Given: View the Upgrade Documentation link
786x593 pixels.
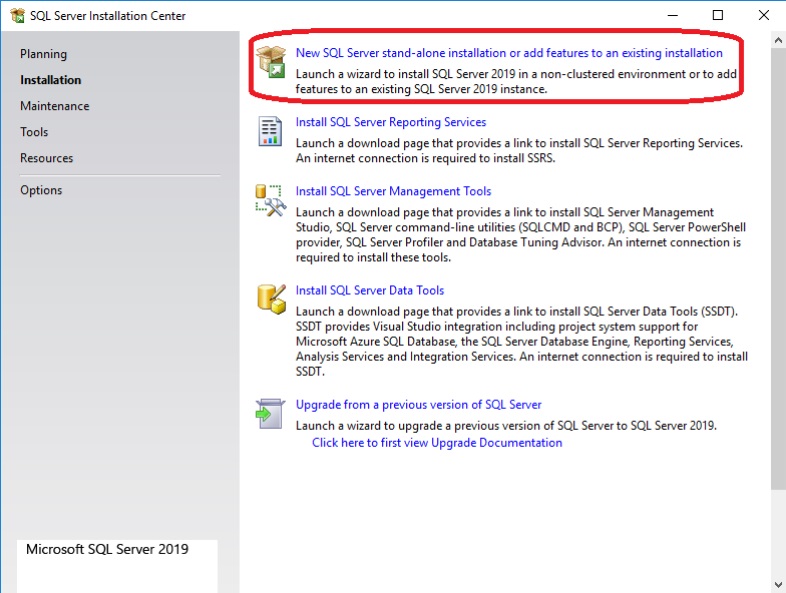Looking at the screenshot, I should click(437, 442).
